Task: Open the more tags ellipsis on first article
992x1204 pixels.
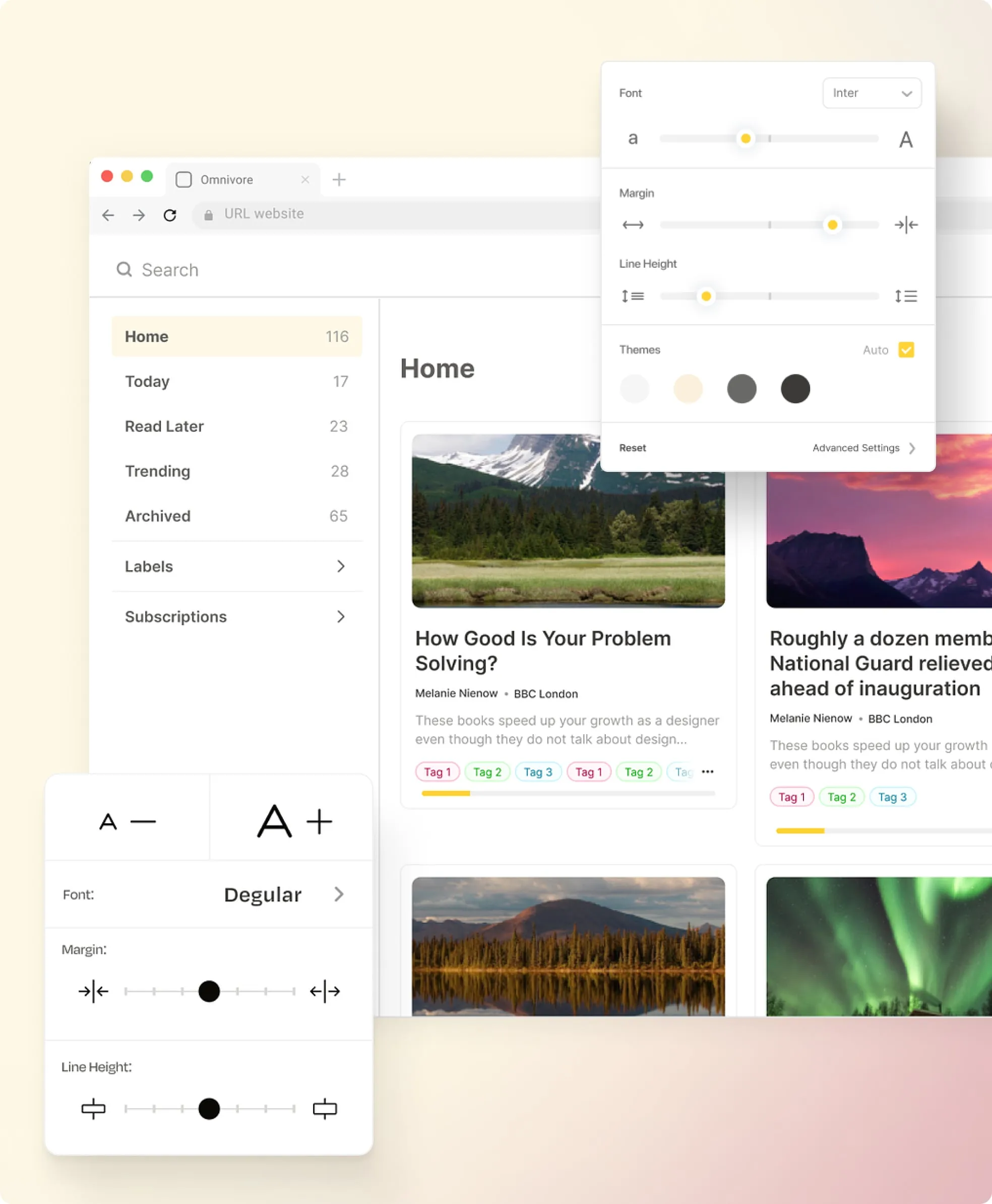Action: click(x=707, y=771)
